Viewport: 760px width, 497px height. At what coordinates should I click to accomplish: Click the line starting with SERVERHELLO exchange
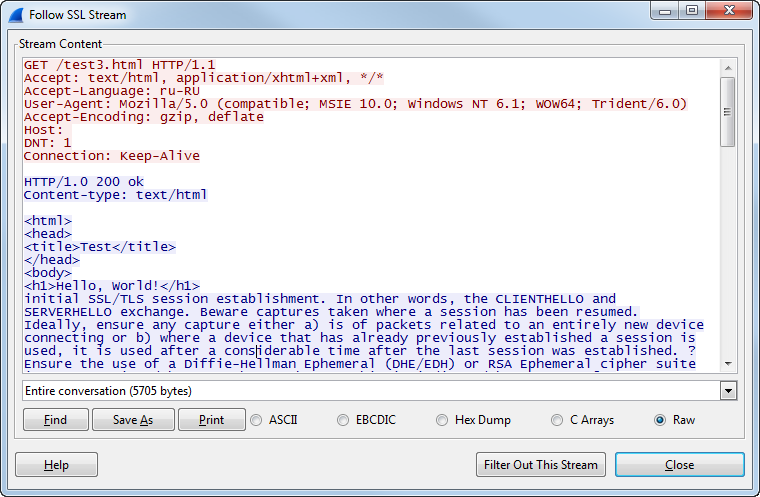(332, 312)
